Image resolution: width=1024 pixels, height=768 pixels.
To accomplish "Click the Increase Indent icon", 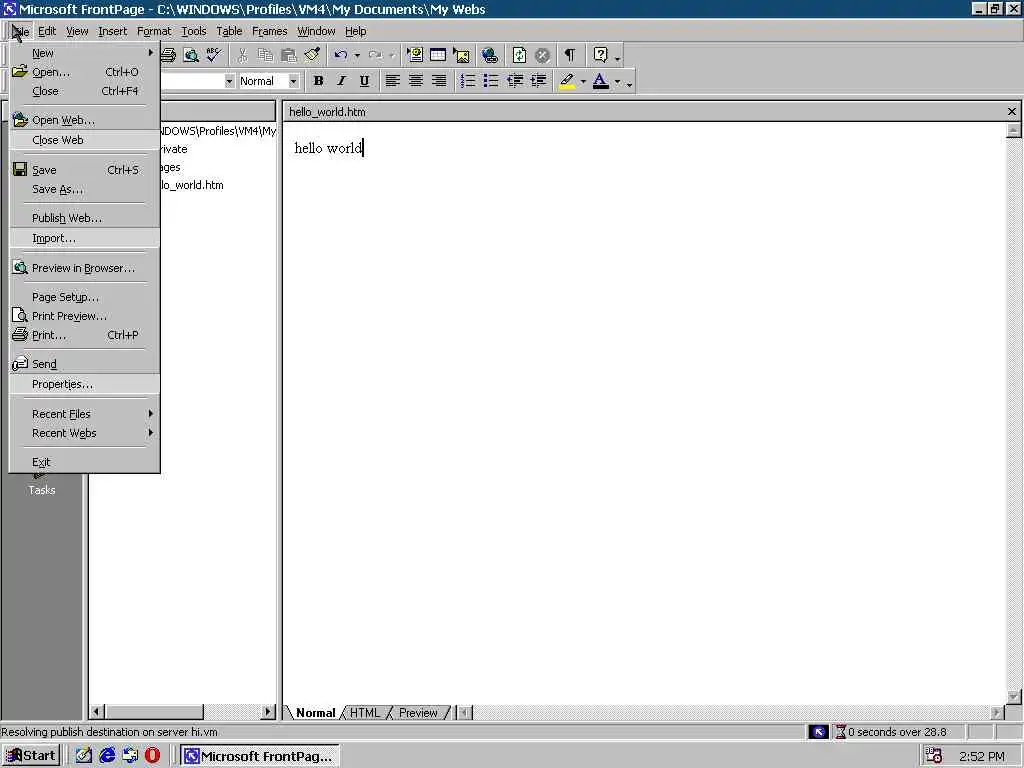I will coord(538,81).
